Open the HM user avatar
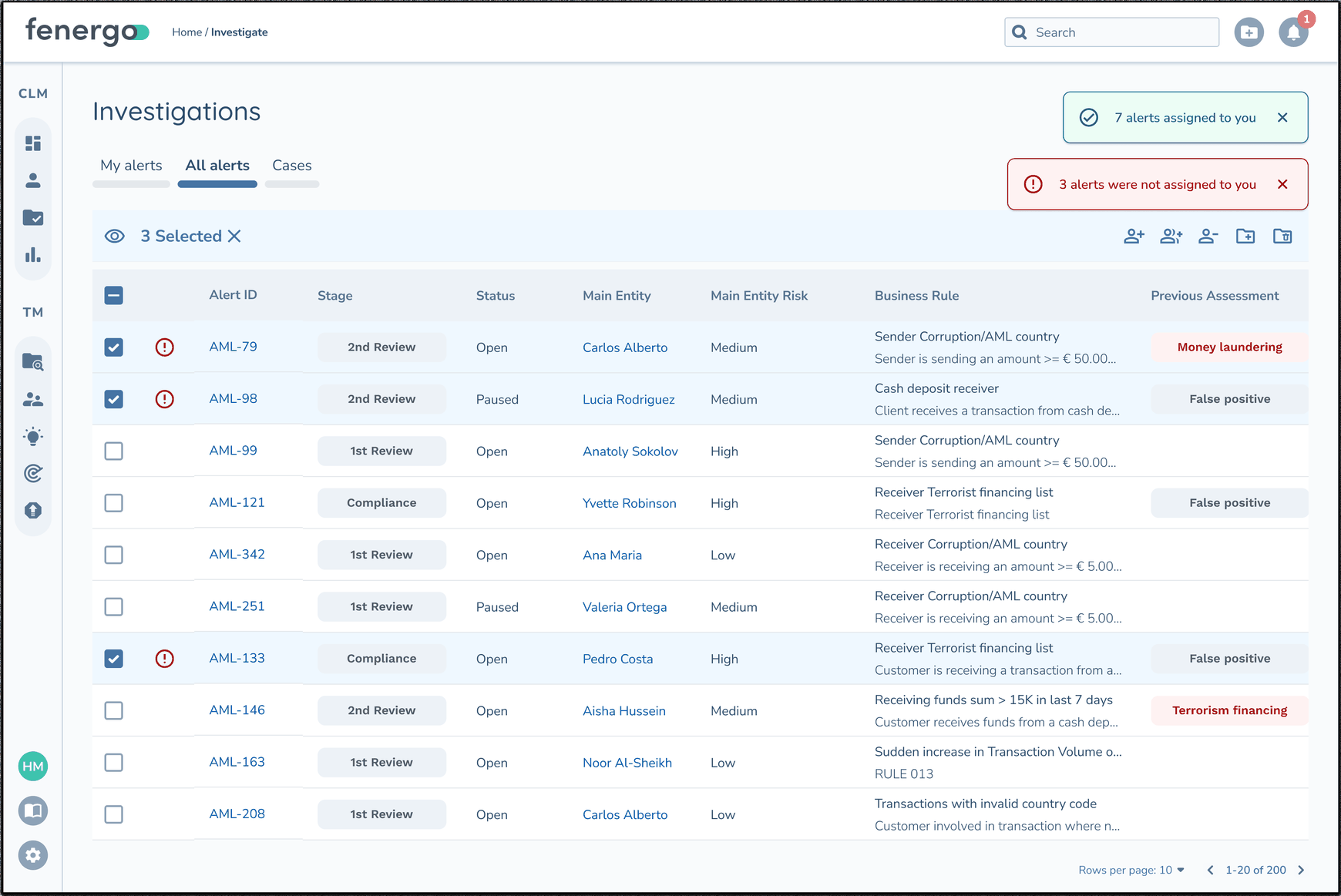This screenshot has width=1341, height=896. (x=33, y=766)
